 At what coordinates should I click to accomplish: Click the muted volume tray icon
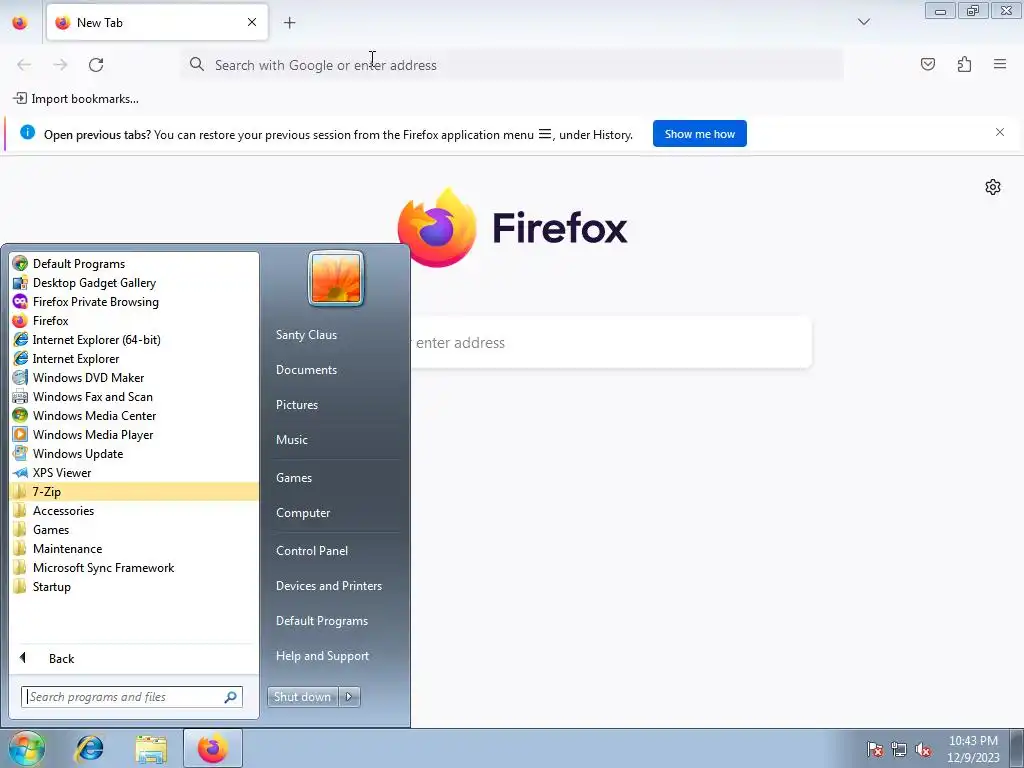coord(923,750)
